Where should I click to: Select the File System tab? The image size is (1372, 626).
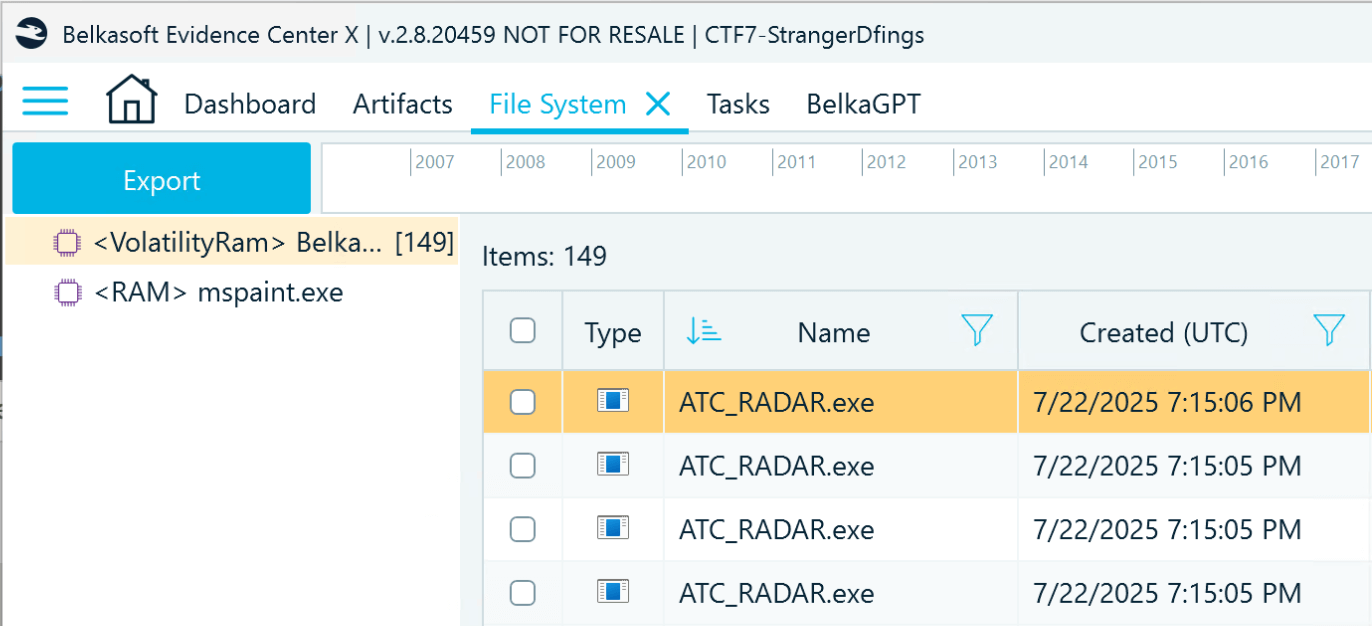point(558,104)
